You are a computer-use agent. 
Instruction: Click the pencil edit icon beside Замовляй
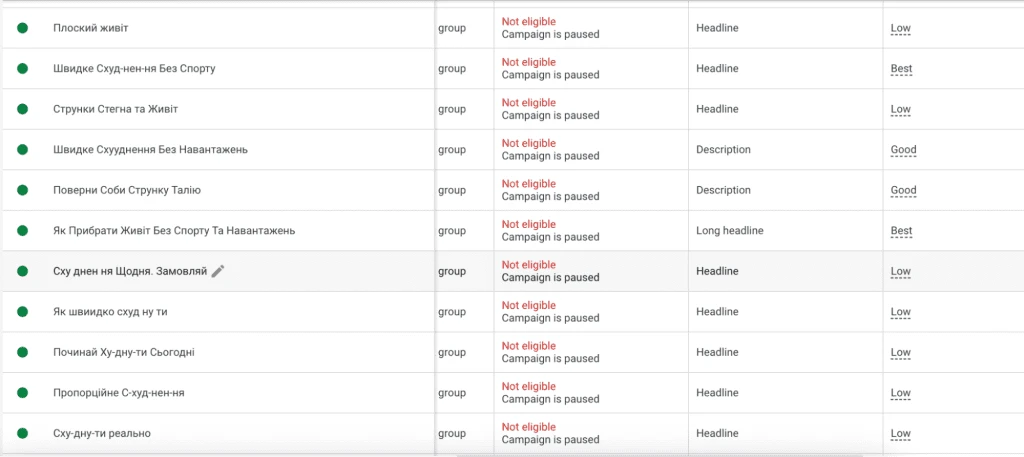[217, 271]
